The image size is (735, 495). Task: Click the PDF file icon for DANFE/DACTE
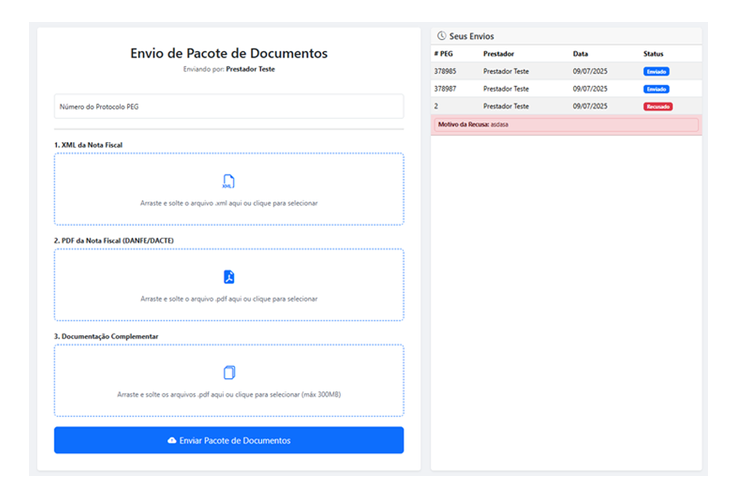pos(228,277)
